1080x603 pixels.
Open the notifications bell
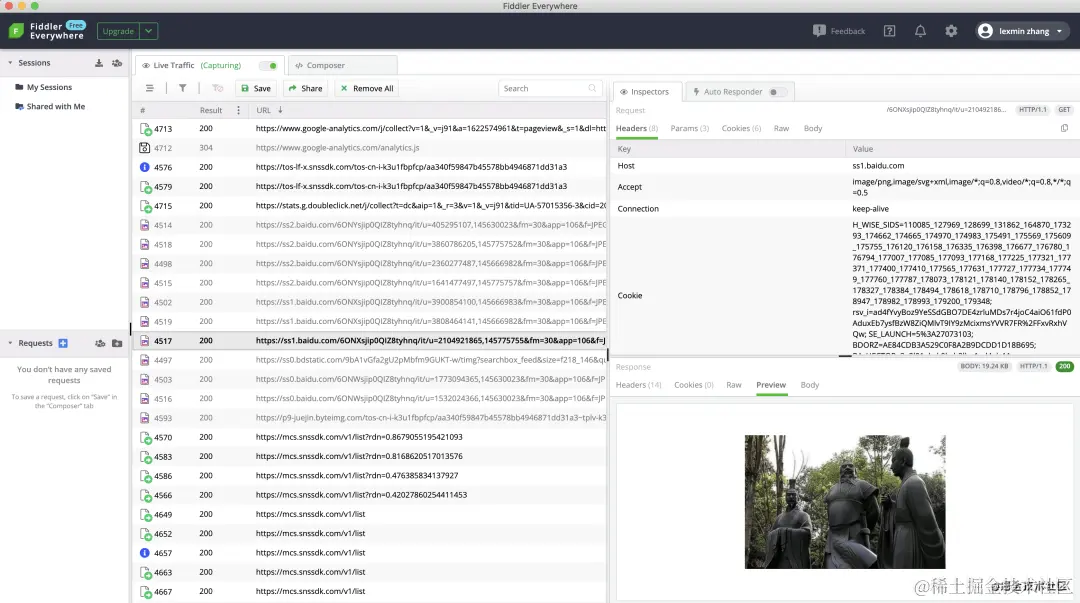point(920,31)
